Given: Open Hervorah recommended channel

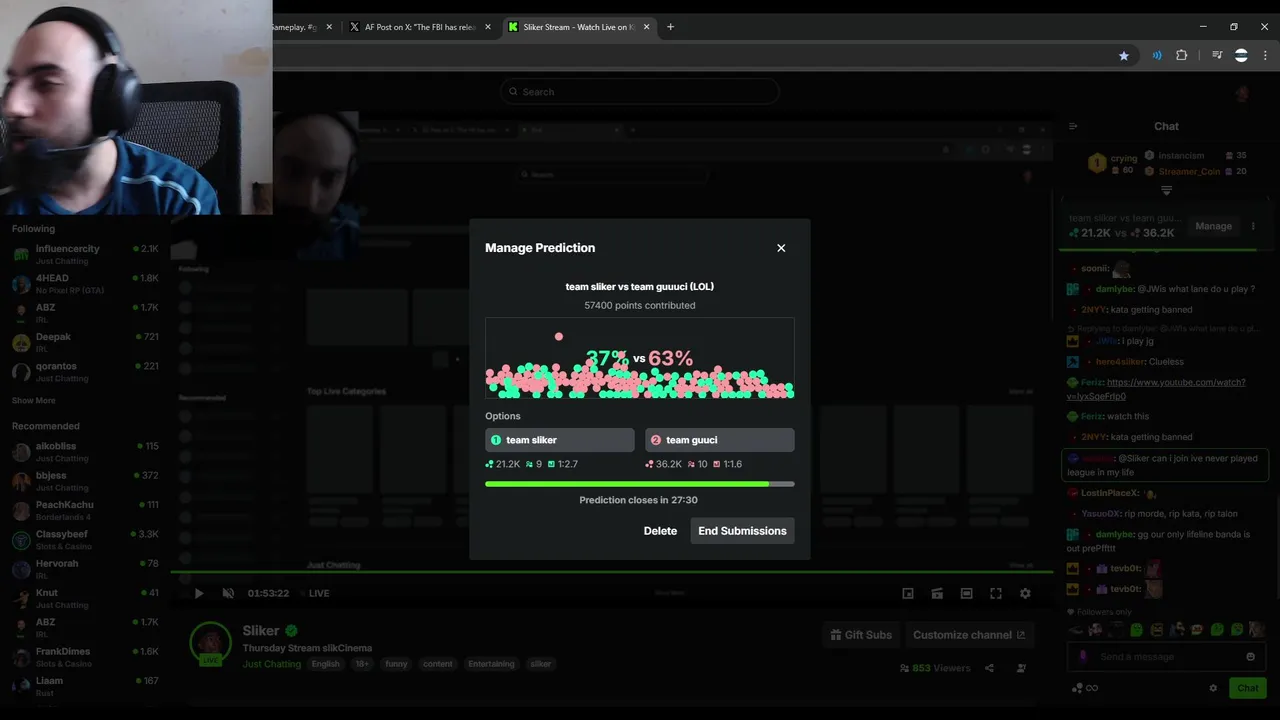Looking at the screenshot, I should (86, 569).
